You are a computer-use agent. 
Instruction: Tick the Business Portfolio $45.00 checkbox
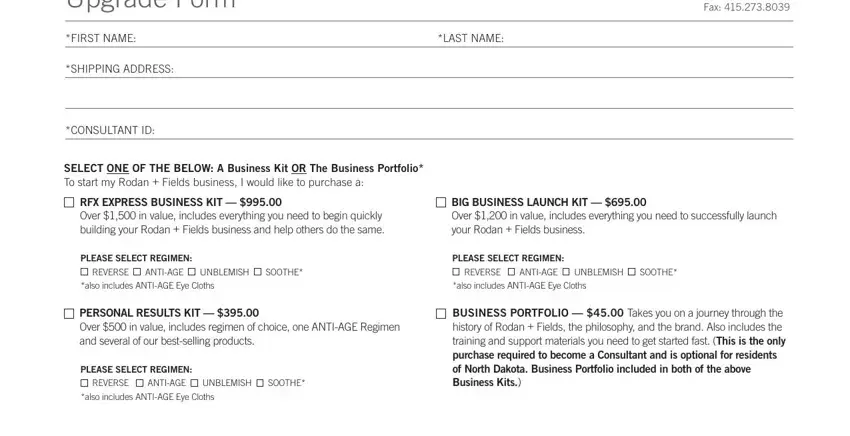tap(441, 313)
